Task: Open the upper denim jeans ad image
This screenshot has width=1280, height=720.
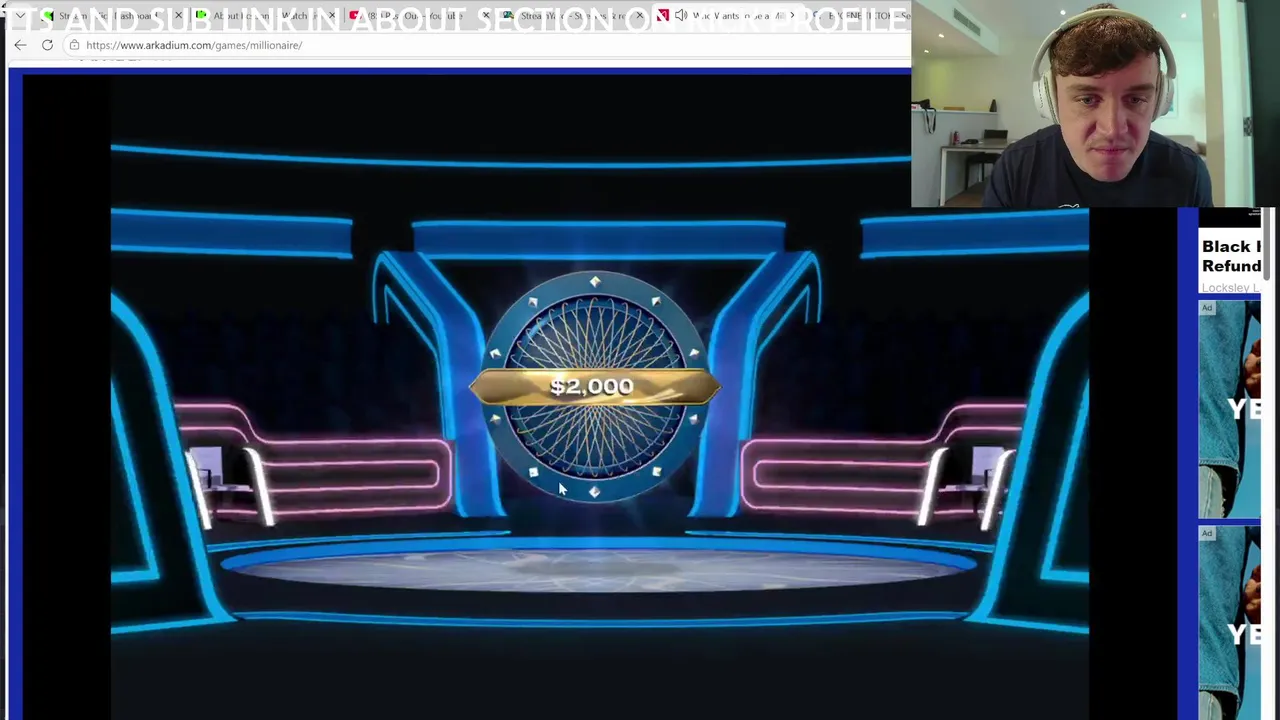Action: [1230, 410]
